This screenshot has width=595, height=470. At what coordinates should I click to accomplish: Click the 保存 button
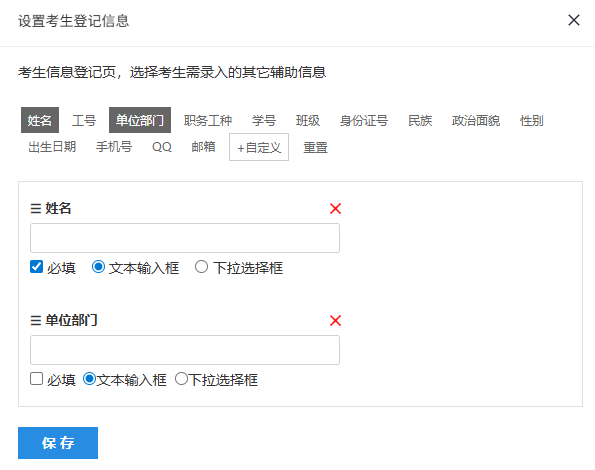(x=58, y=443)
